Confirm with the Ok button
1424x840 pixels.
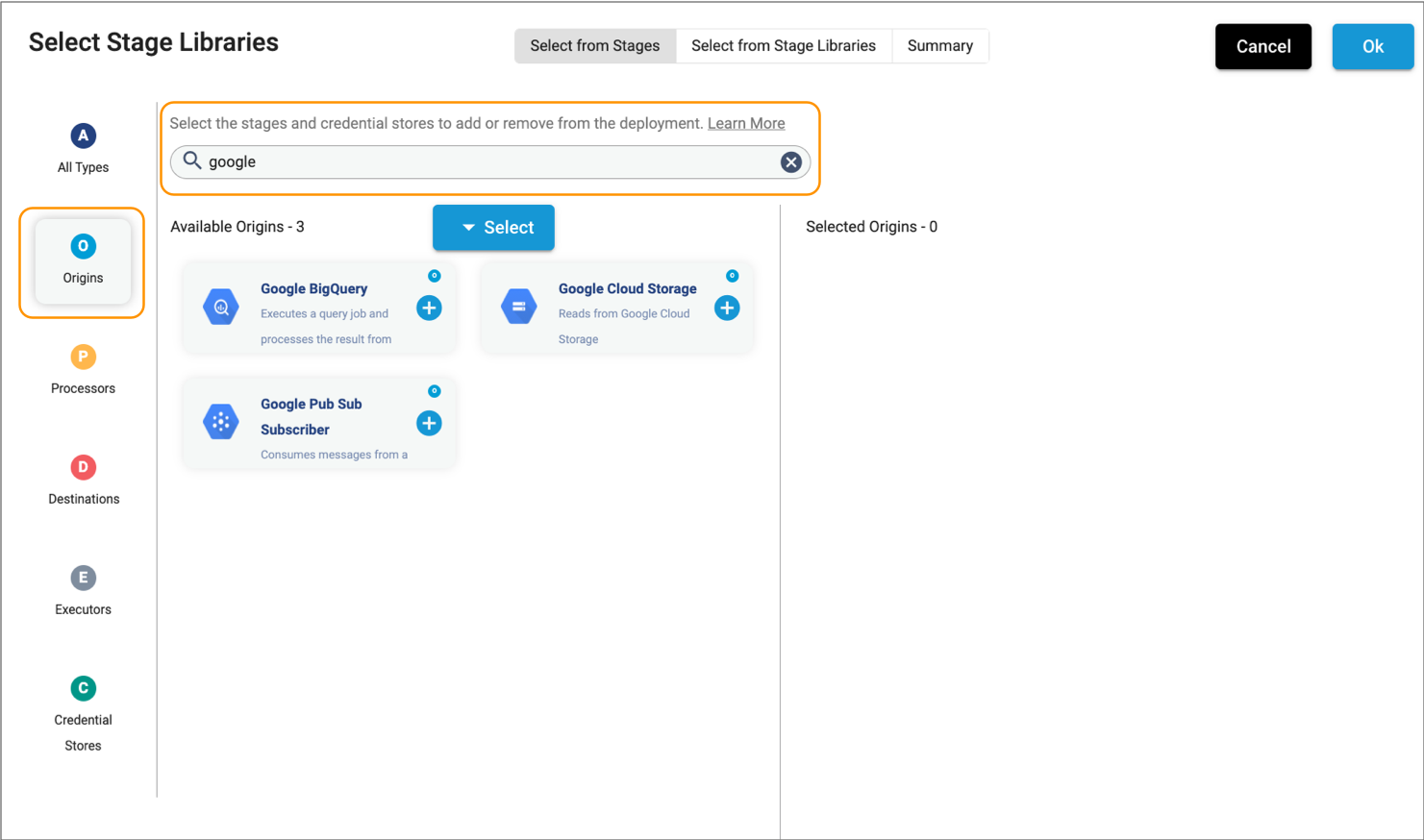pyautogui.click(x=1373, y=46)
